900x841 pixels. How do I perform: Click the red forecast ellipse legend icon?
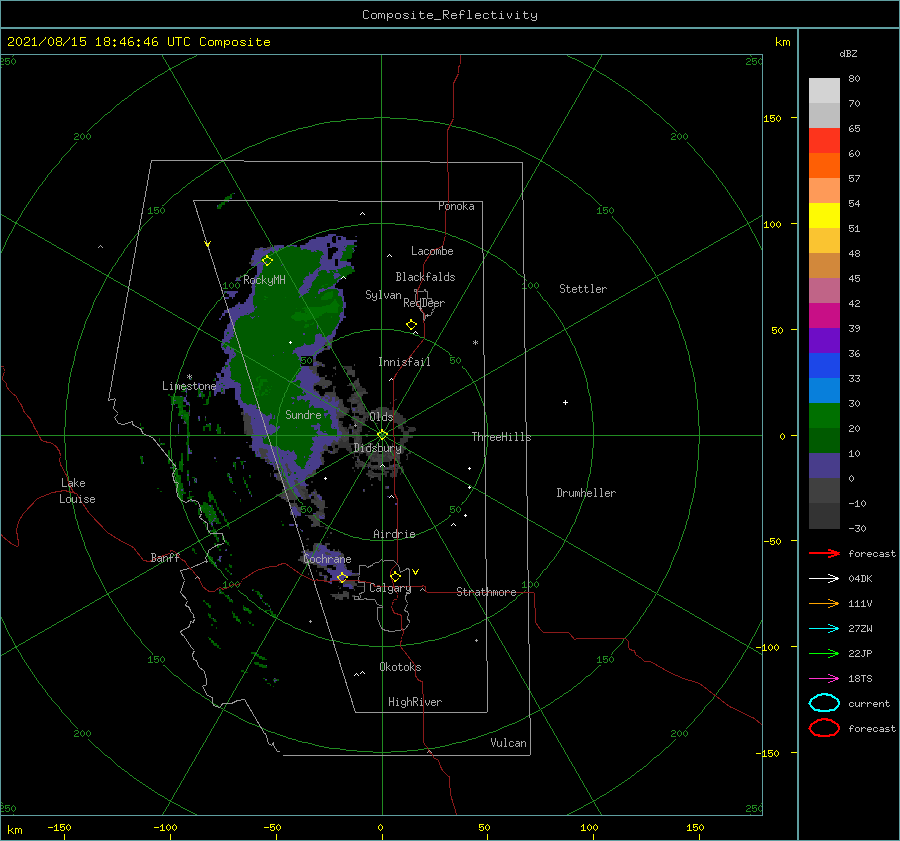click(x=824, y=728)
